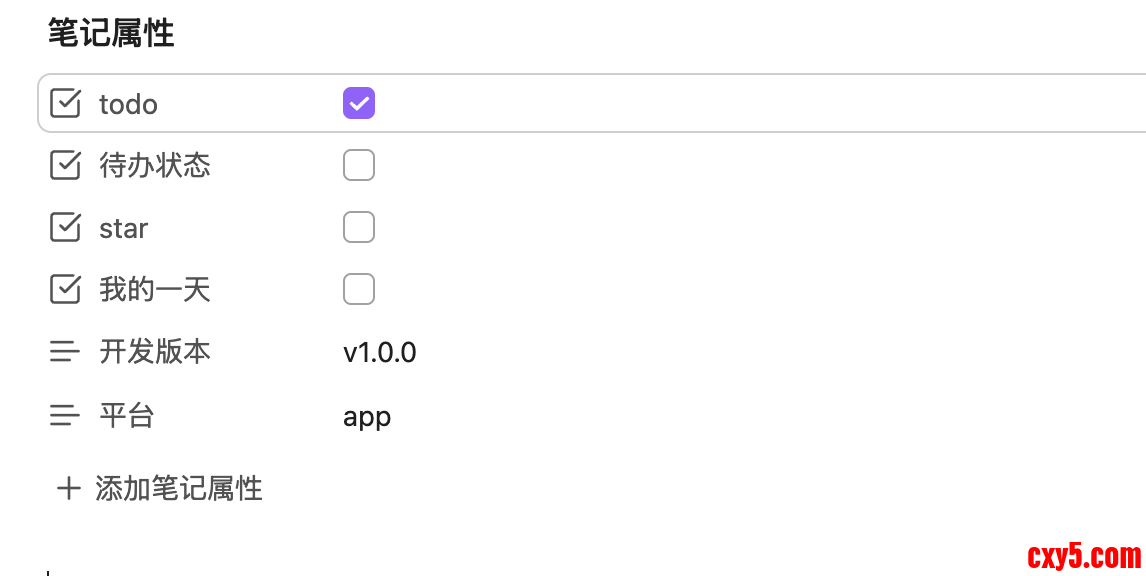Click the text type icon beside 平台
Screen dimensions: 1146x576
pyautogui.click(x=65, y=414)
